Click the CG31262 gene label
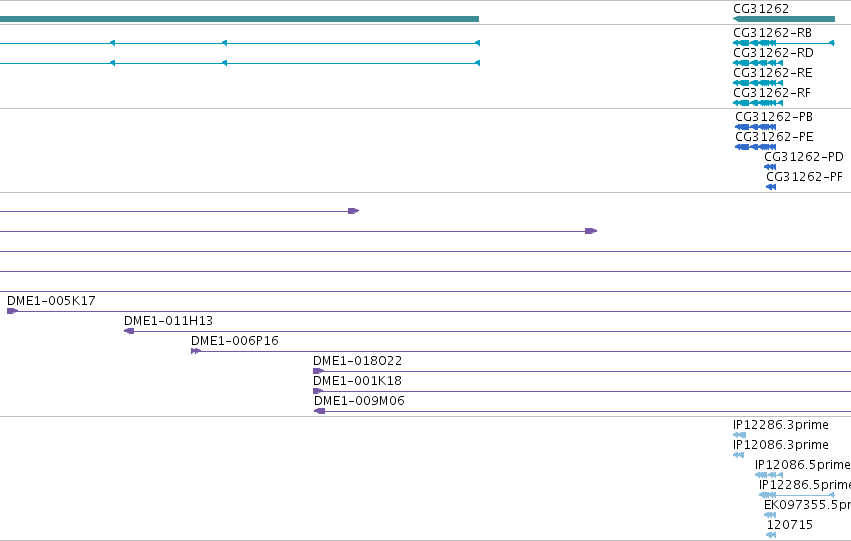851x541 pixels. pyautogui.click(x=761, y=9)
